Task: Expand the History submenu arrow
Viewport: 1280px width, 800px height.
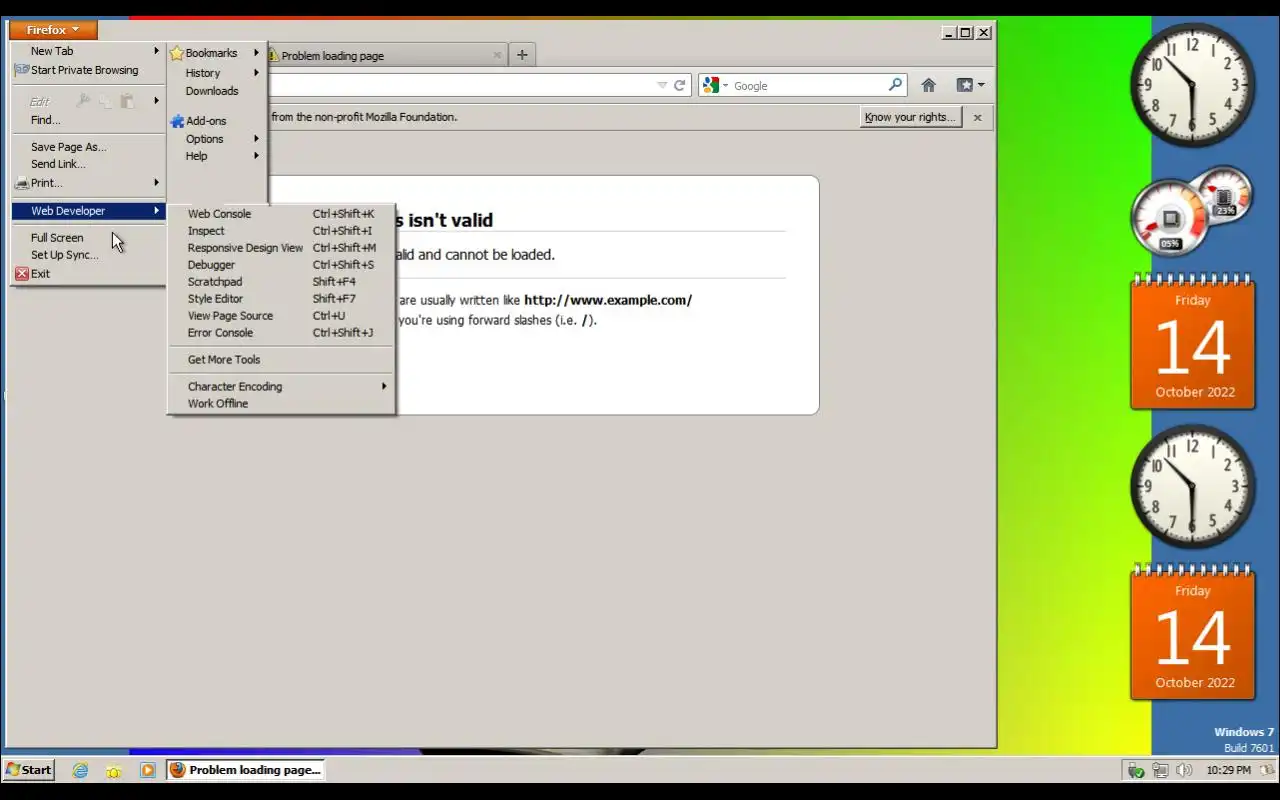Action: (x=256, y=73)
